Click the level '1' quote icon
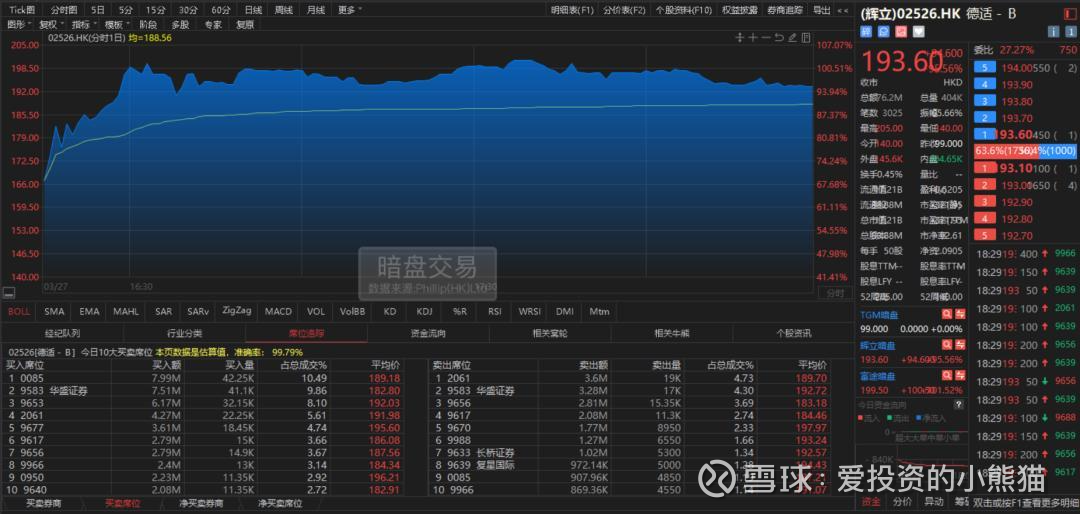Image resolution: width=1080 pixels, height=514 pixels. click(1070, 32)
